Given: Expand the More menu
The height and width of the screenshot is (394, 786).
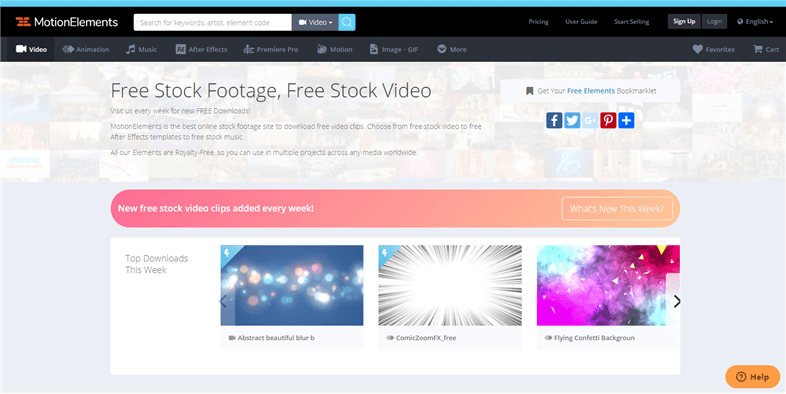Looking at the screenshot, I should [x=452, y=49].
